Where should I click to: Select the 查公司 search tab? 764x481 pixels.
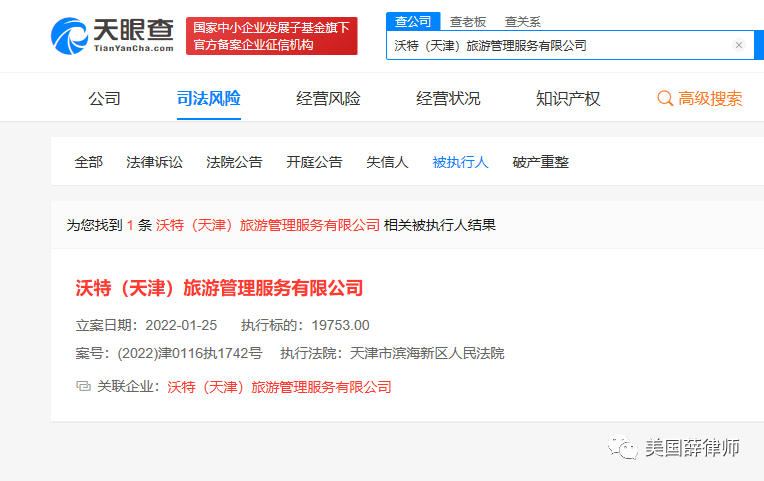[413, 21]
